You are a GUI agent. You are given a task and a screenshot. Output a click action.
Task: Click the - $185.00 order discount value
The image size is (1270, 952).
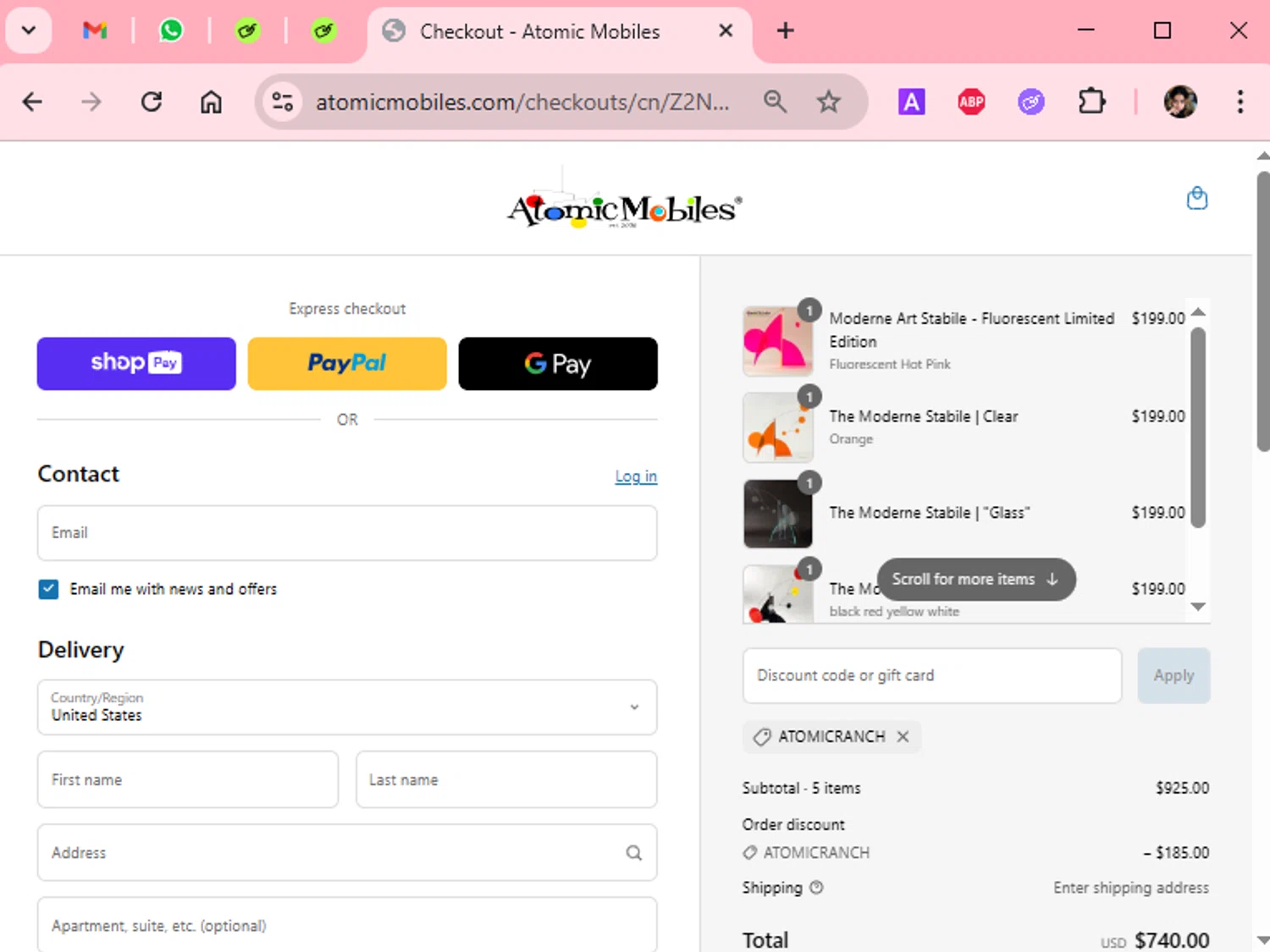1176,853
